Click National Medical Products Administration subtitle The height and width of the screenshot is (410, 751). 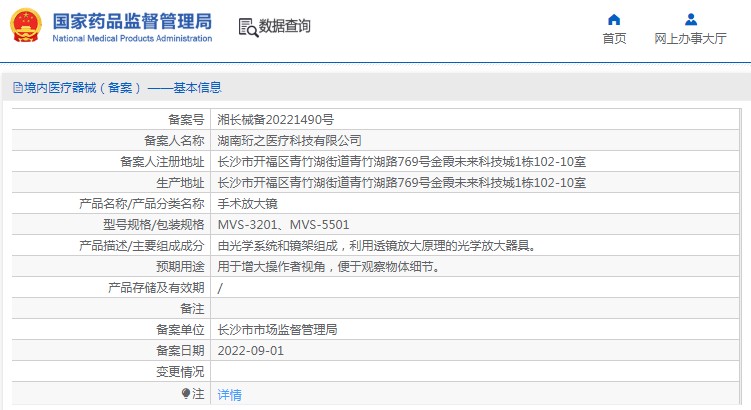(x=132, y=38)
